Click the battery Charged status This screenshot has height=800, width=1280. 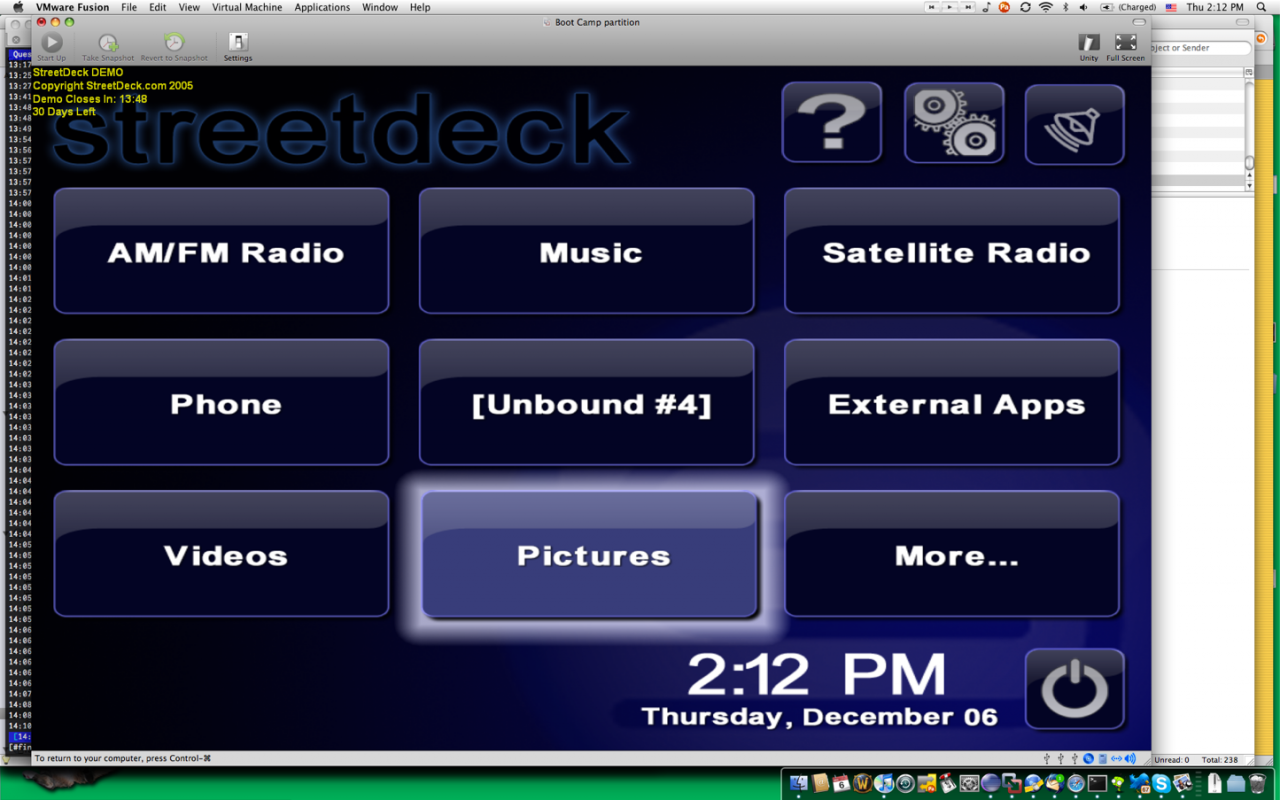[x=1128, y=7]
